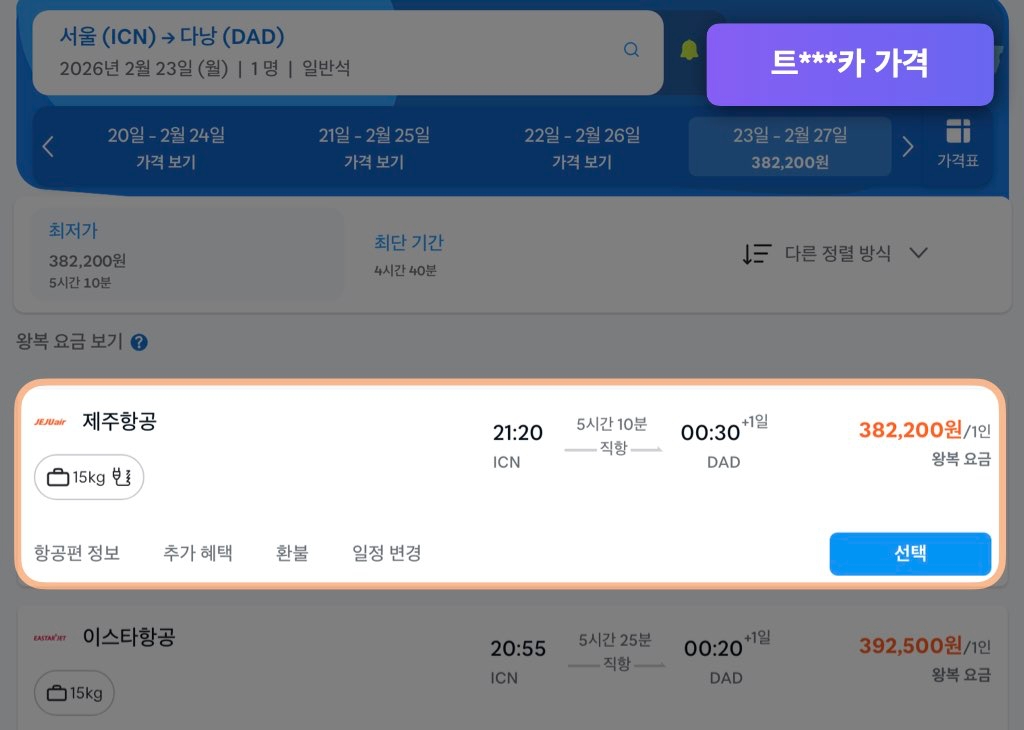Open the 환불 refund policy link
Image resolution: width=1024 pixels, height=730 pixels.
click(291, 553)
